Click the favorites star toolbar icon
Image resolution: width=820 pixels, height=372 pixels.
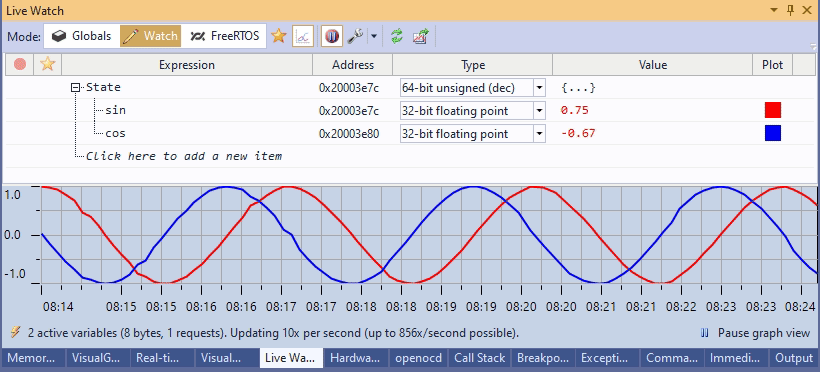point(279,36)
